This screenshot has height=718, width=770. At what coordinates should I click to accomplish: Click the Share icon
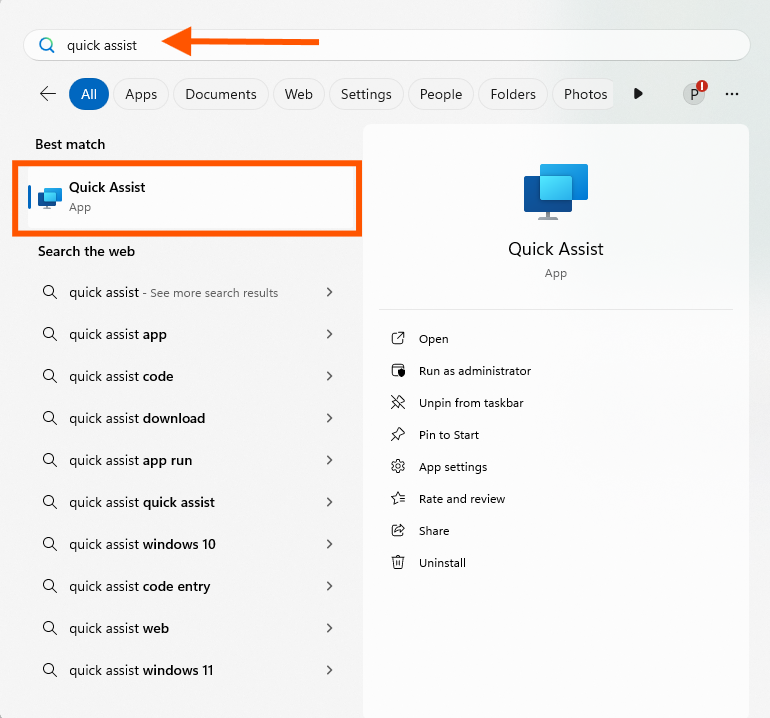[398, 530]
